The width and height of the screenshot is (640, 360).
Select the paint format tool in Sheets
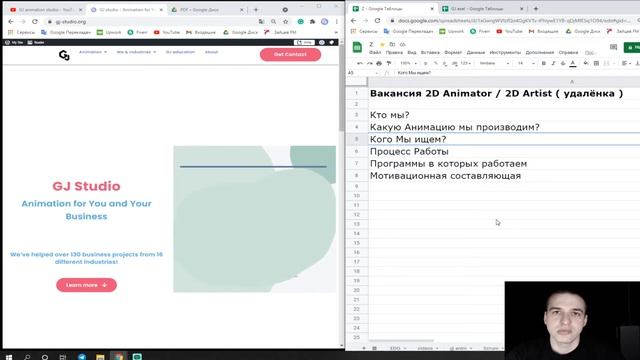click(x=389, y=63)
